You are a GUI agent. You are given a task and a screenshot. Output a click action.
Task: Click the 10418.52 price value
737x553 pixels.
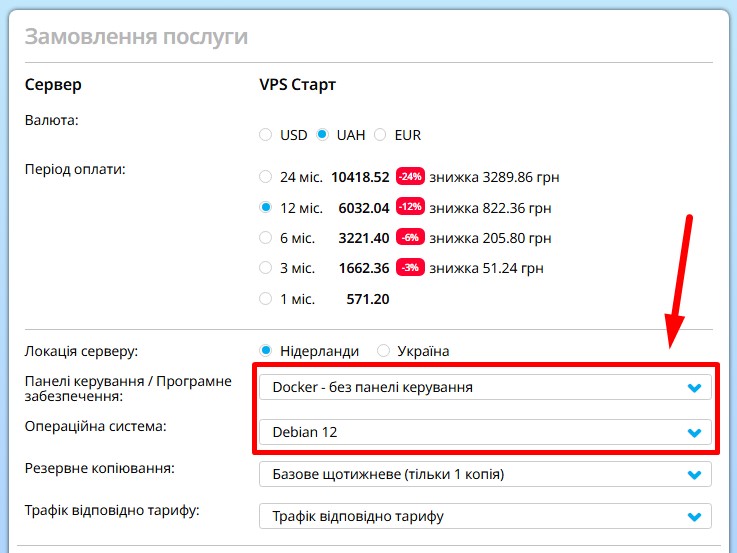click(360, 177)
